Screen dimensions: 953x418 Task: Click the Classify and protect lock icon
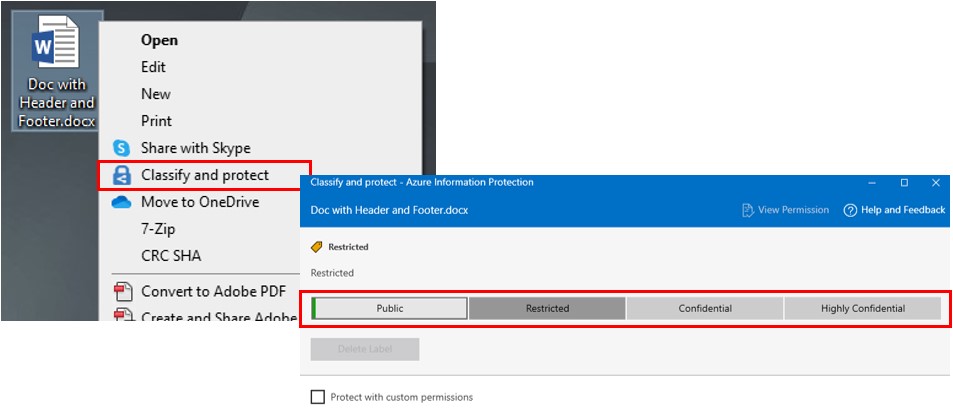(122, 176)
